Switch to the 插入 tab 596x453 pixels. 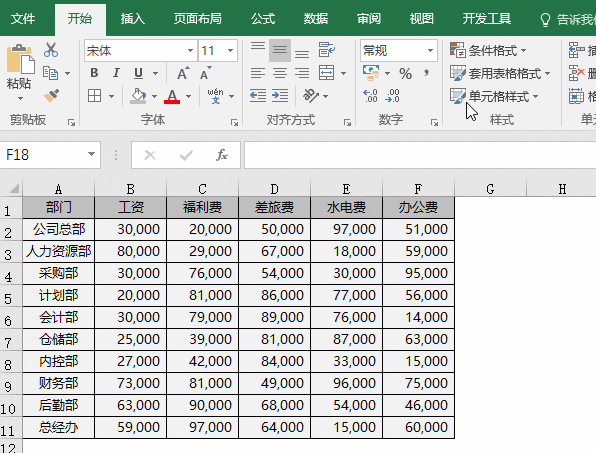pyautogui.click(x=133, y=19)
